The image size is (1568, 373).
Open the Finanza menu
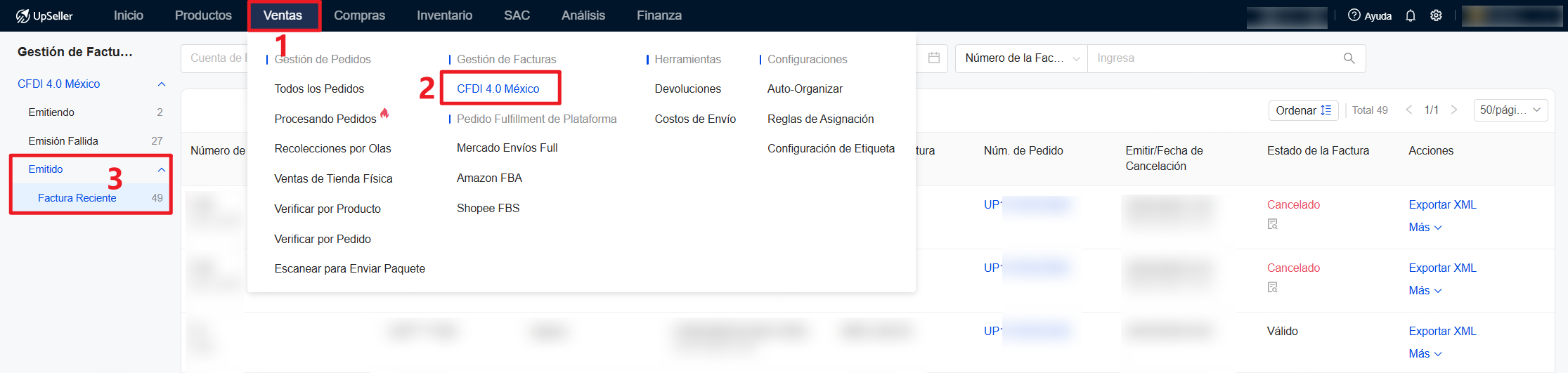(659, 15)
